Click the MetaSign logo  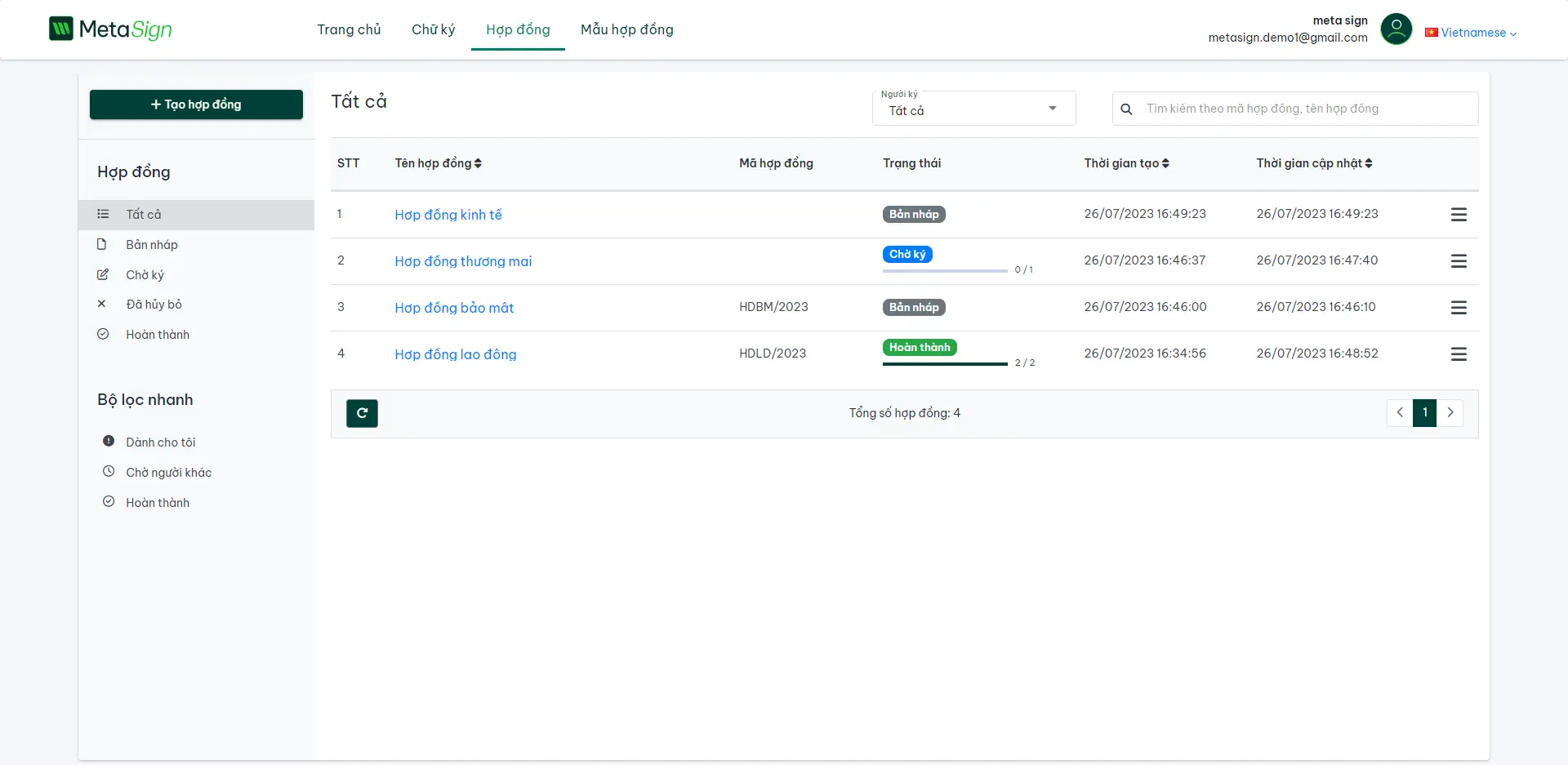click(110, 29)
